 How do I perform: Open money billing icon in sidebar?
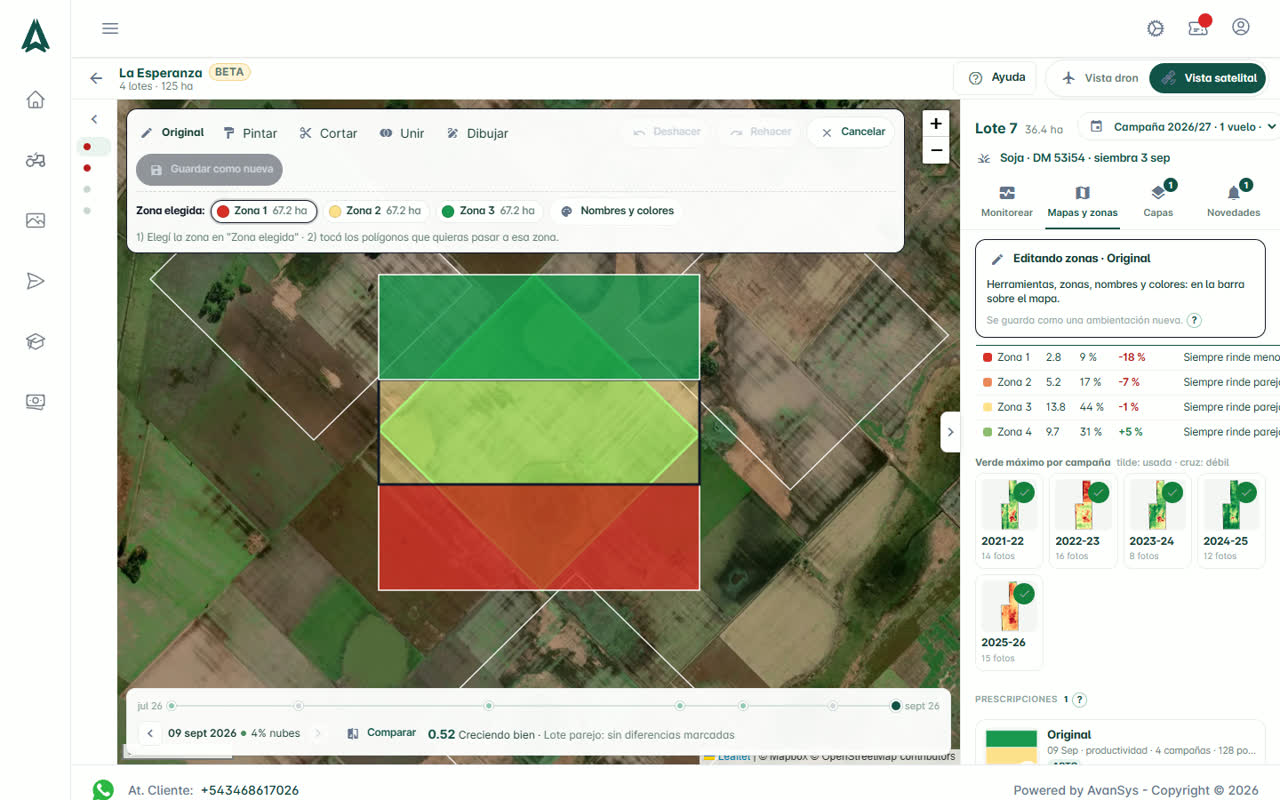click(35, 402)
